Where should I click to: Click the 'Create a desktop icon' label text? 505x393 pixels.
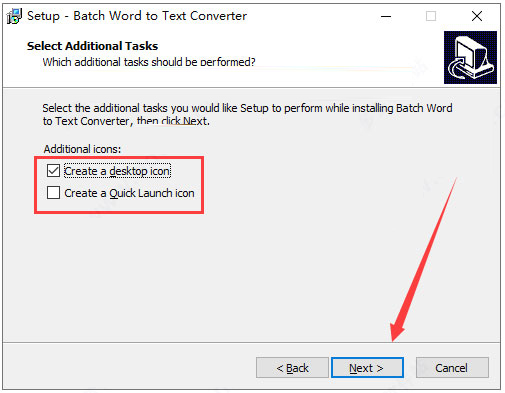click(117, 171)
